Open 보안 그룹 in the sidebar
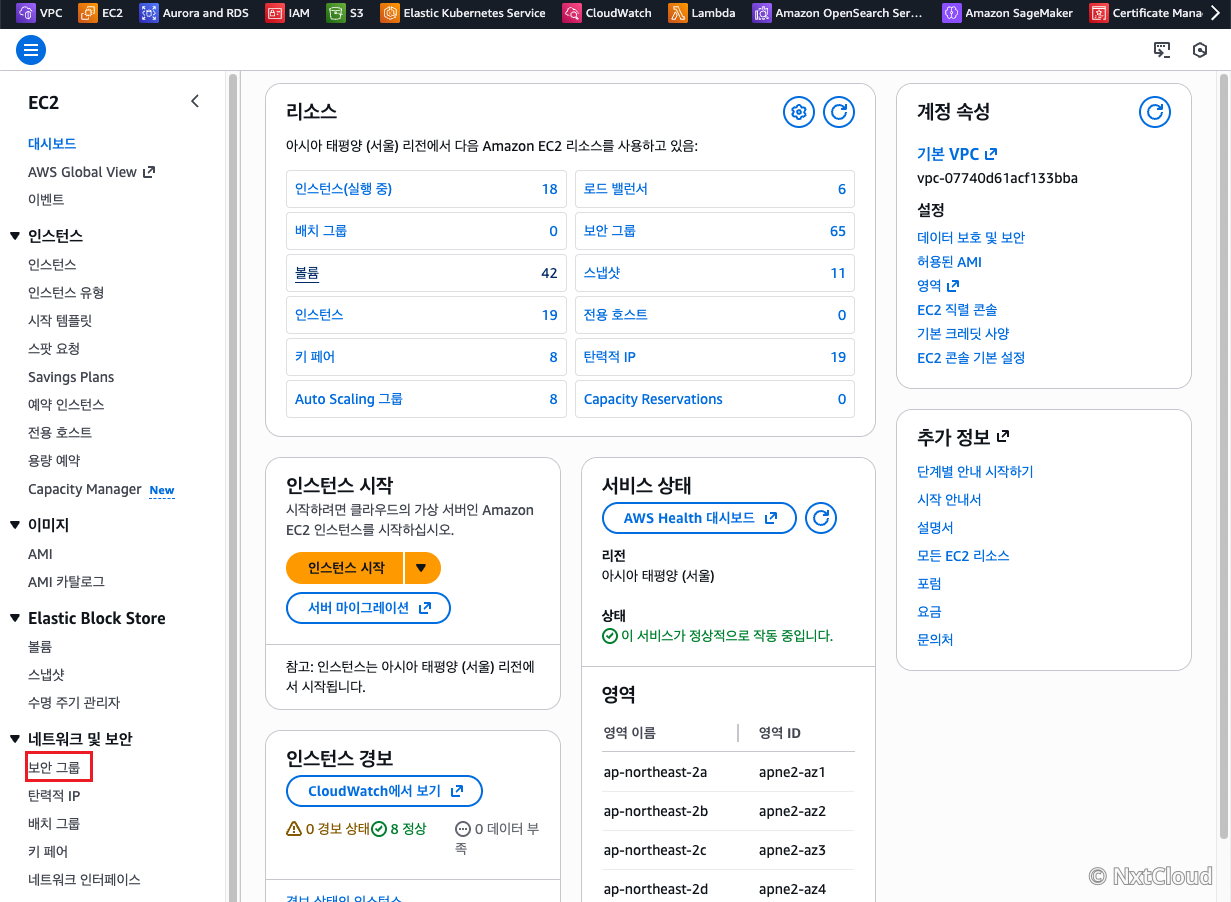The width and height of the screenshot is (1231, 902). (54, 768)
